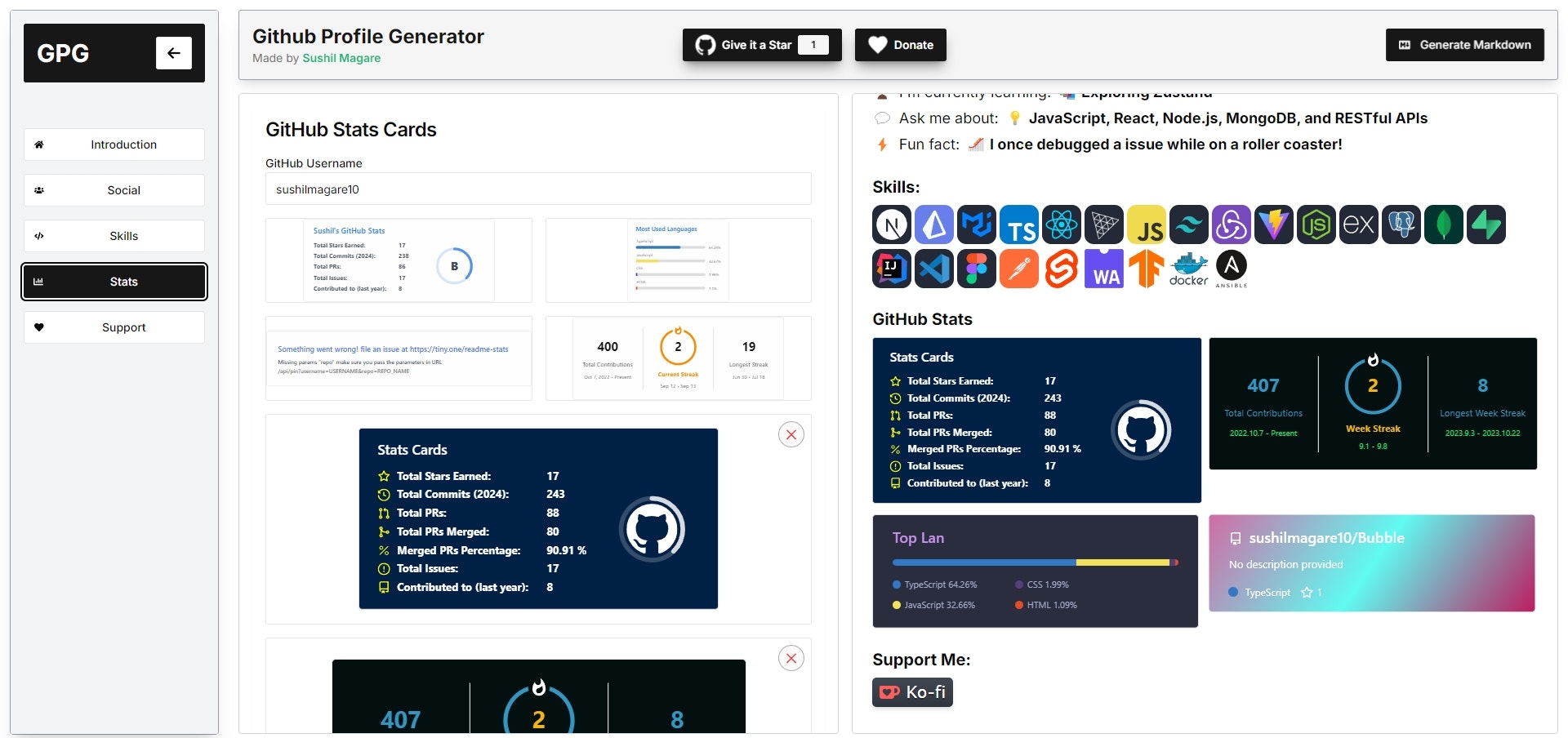Click the Next.js skill icon
This screenshot has height=738, width=1568.
(x=892, y=225)
